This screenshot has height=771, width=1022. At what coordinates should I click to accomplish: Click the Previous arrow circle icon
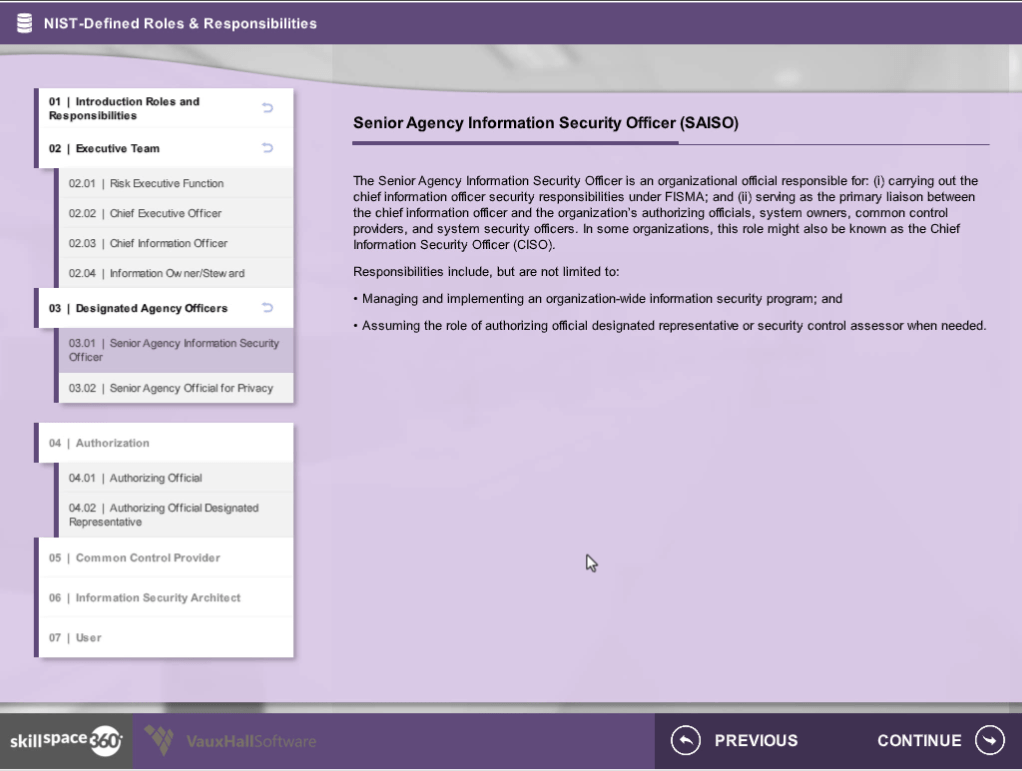tap(684, 740)
